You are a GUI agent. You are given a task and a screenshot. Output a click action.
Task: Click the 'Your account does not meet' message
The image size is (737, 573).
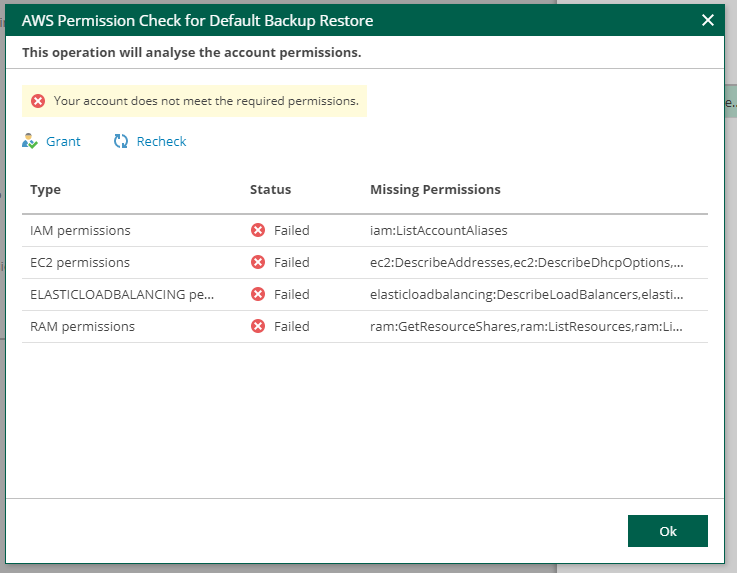(x=206, y=101)
